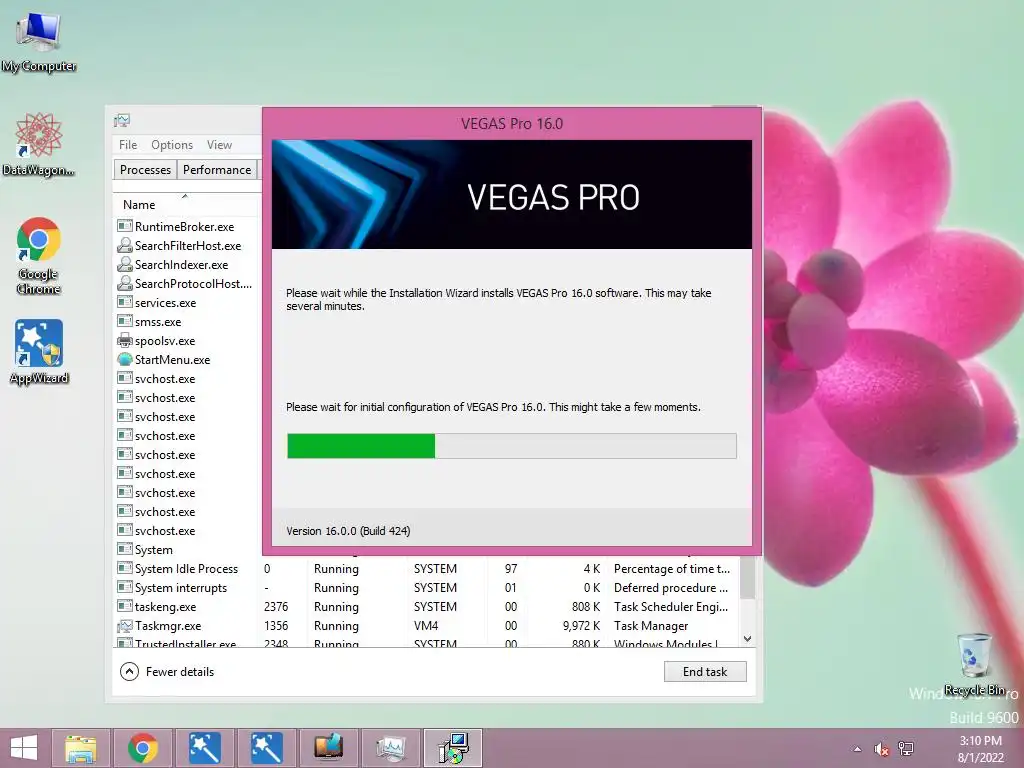The height and width of the screenshot is (768, 1024).
Task: Select SearchIndexer.exe row
Action: 187,264
